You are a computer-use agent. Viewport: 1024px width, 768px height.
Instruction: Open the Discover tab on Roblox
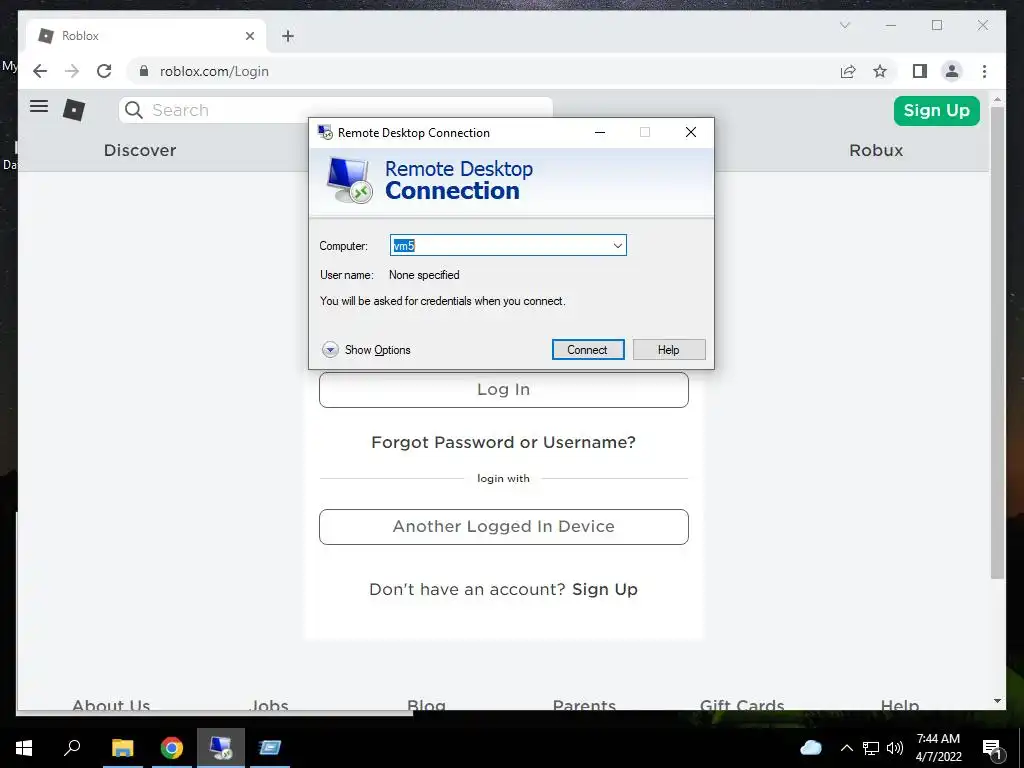point(140,150)
